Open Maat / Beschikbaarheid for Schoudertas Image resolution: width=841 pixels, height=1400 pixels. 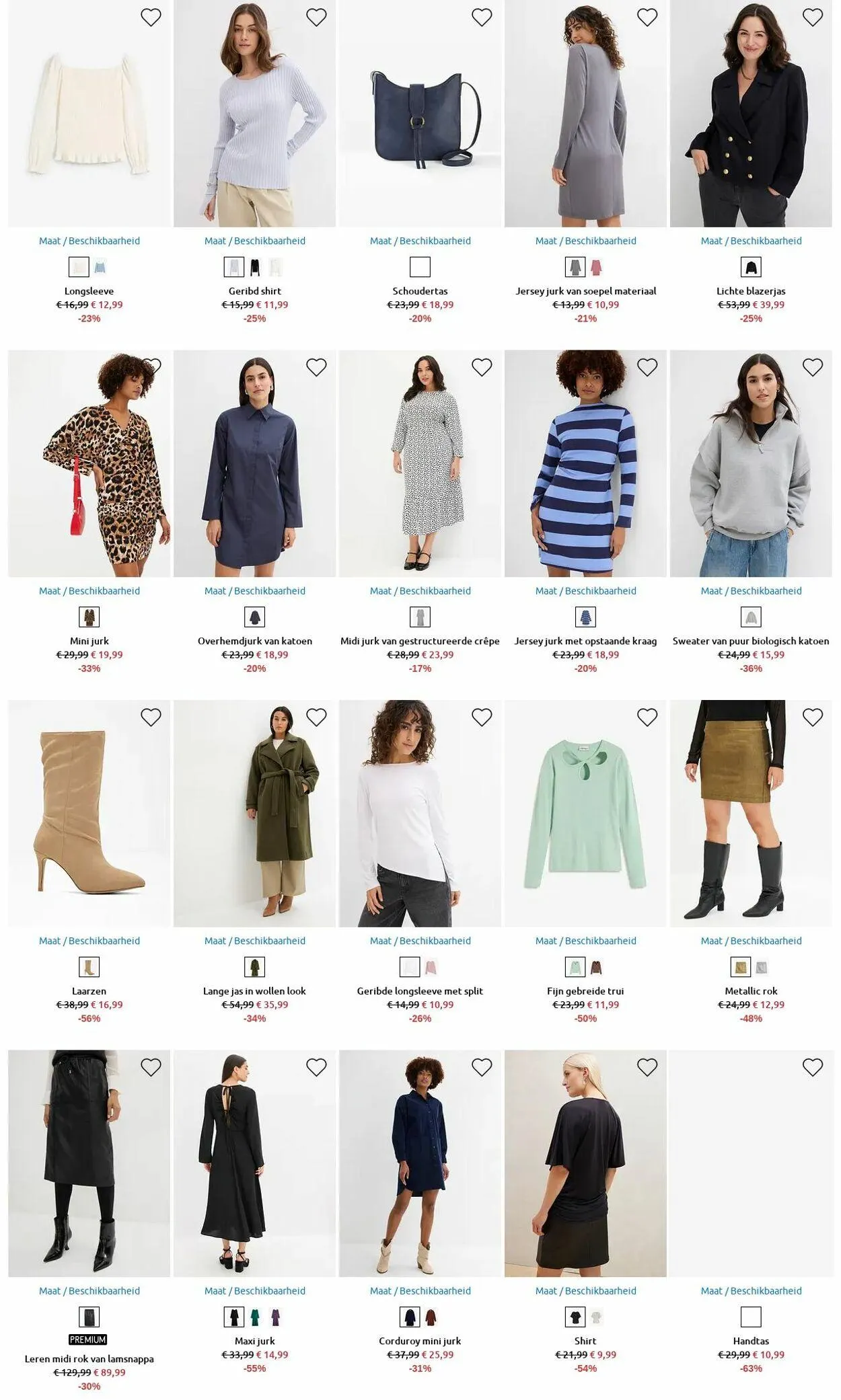(x=420, y=241)
